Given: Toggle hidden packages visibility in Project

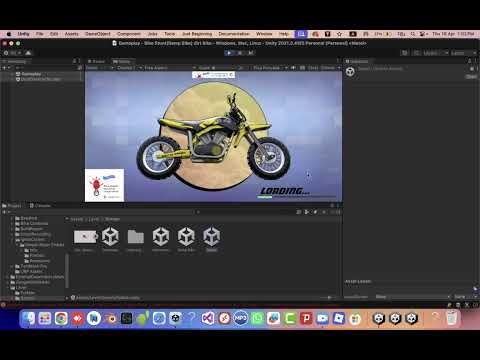Looking at the screenshot, I should point(336,212).
